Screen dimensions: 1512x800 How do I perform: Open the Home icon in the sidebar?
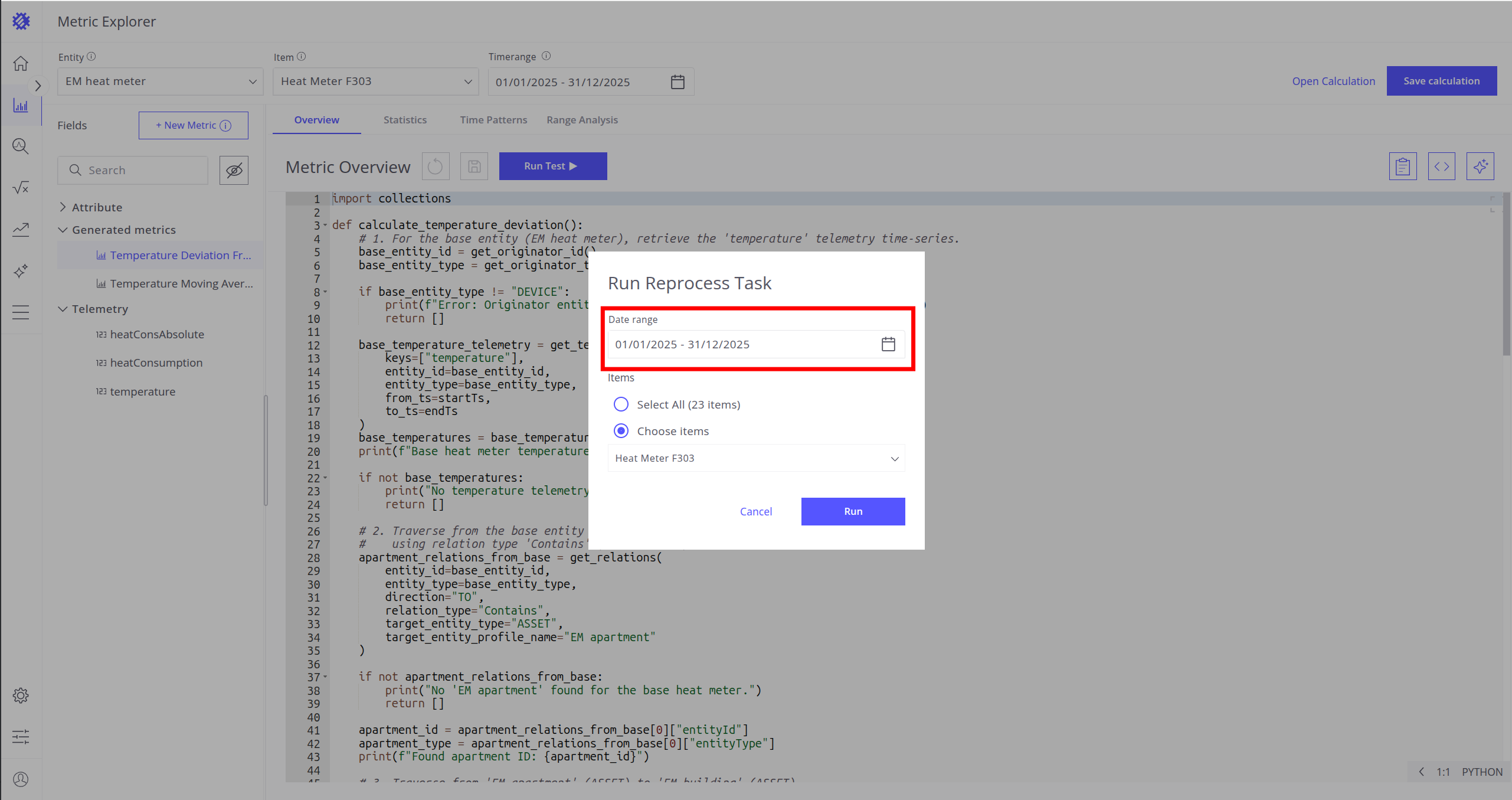(21, 63)
